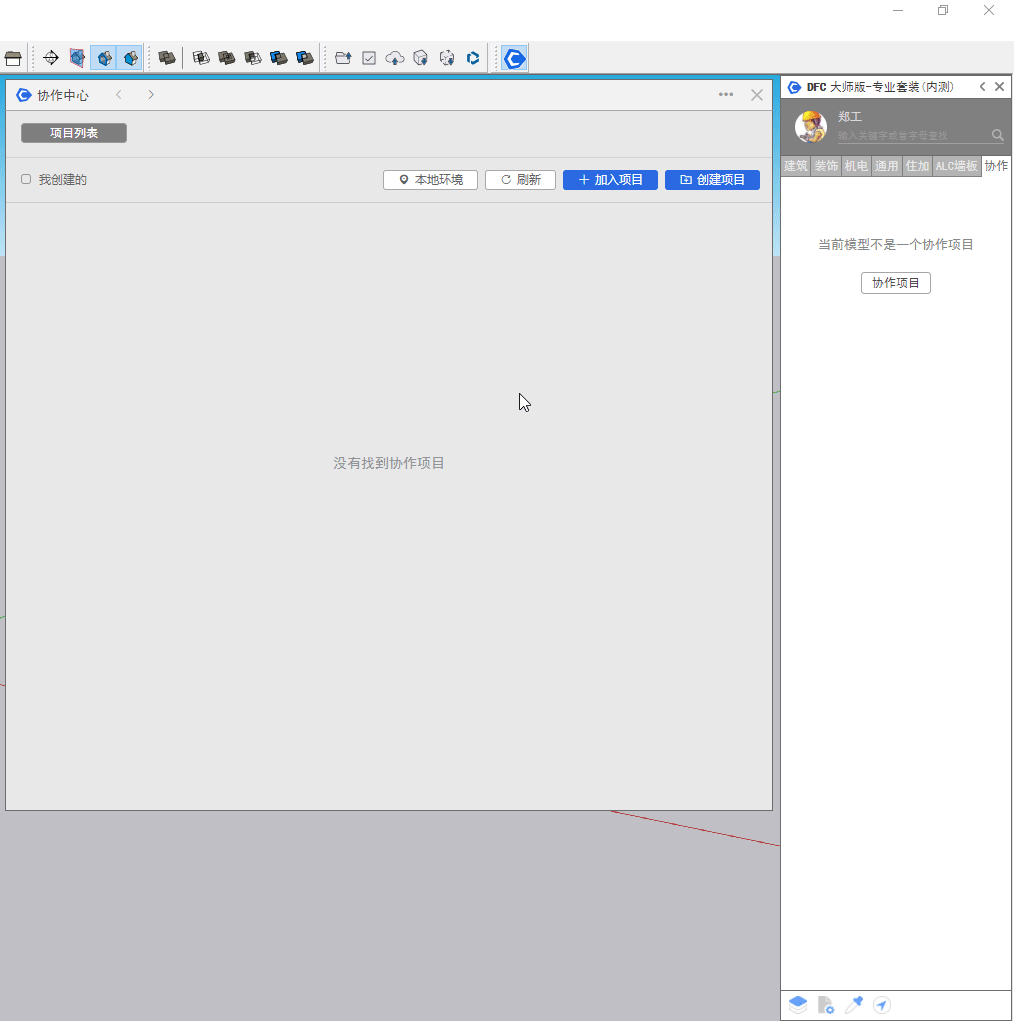Toggle the highlighted blue house view icon
Screen dimensions: 1014x1021
(x=104, y=58)
